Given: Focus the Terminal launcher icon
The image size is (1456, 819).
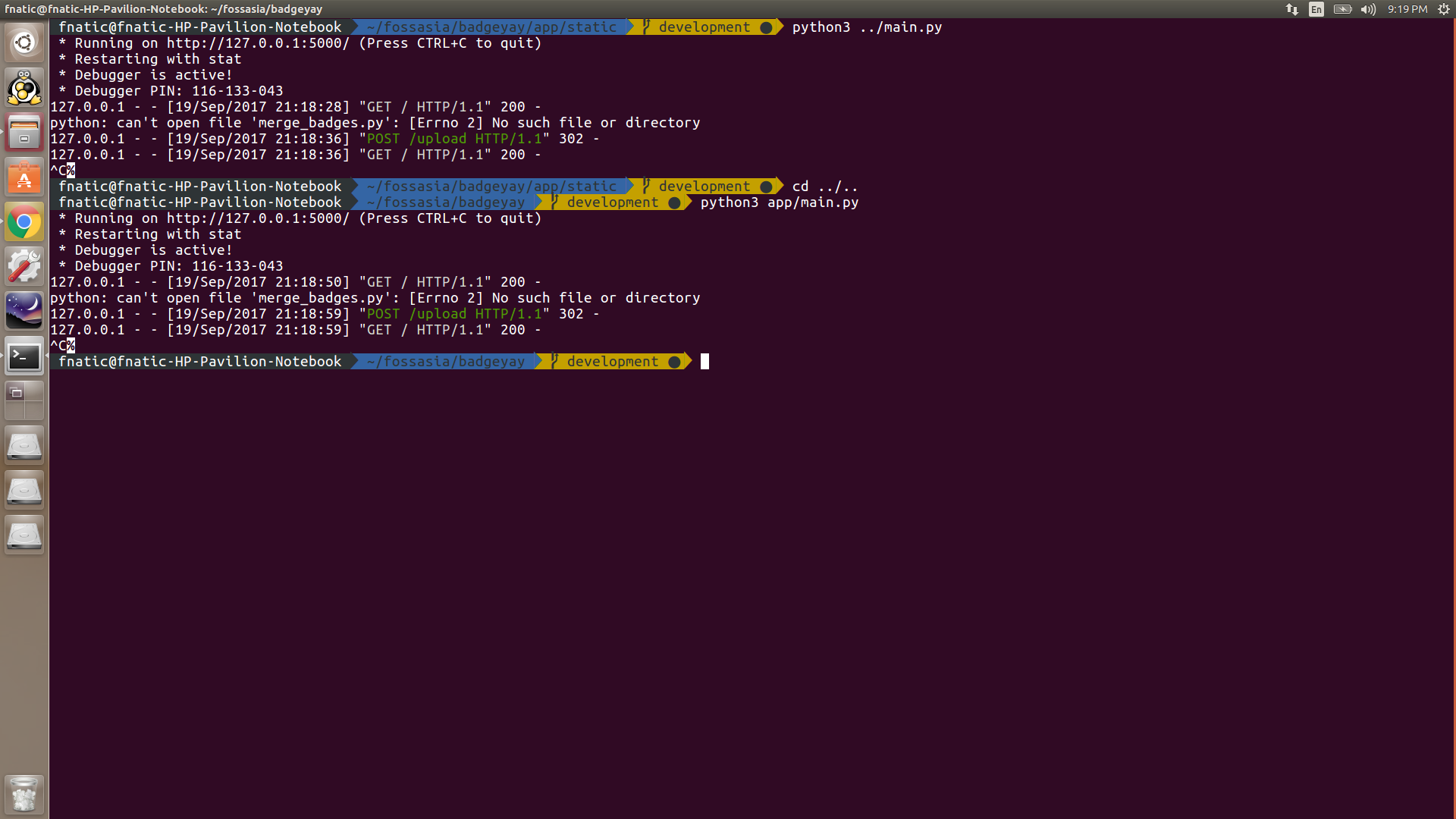Looking at the screenshot, I should coord(24,356).
